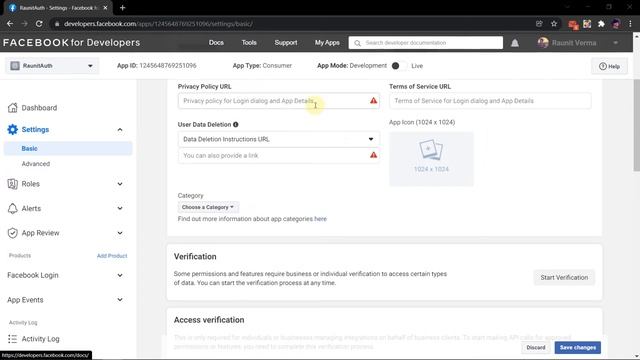Go back with browser back arrow
The width and height of the screenshot is (640, 360).
coord(10,24)
